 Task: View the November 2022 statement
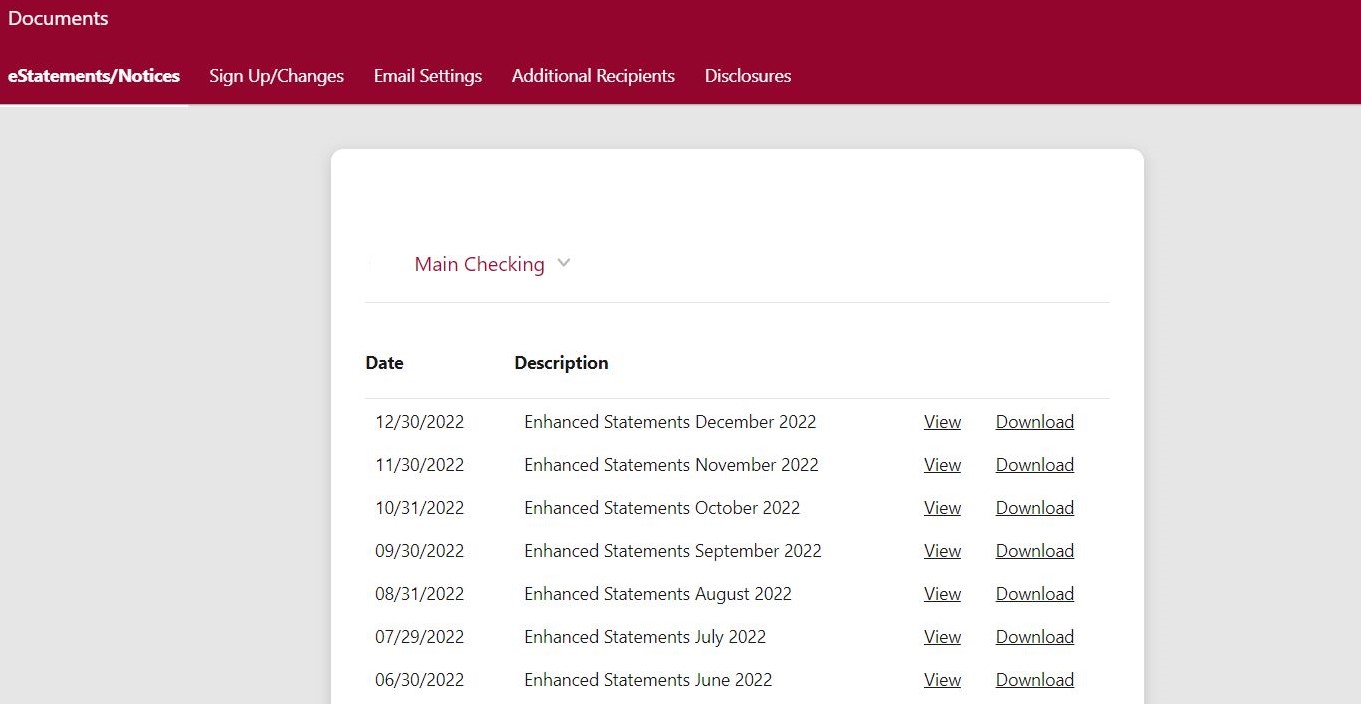(x=942, y=465)
